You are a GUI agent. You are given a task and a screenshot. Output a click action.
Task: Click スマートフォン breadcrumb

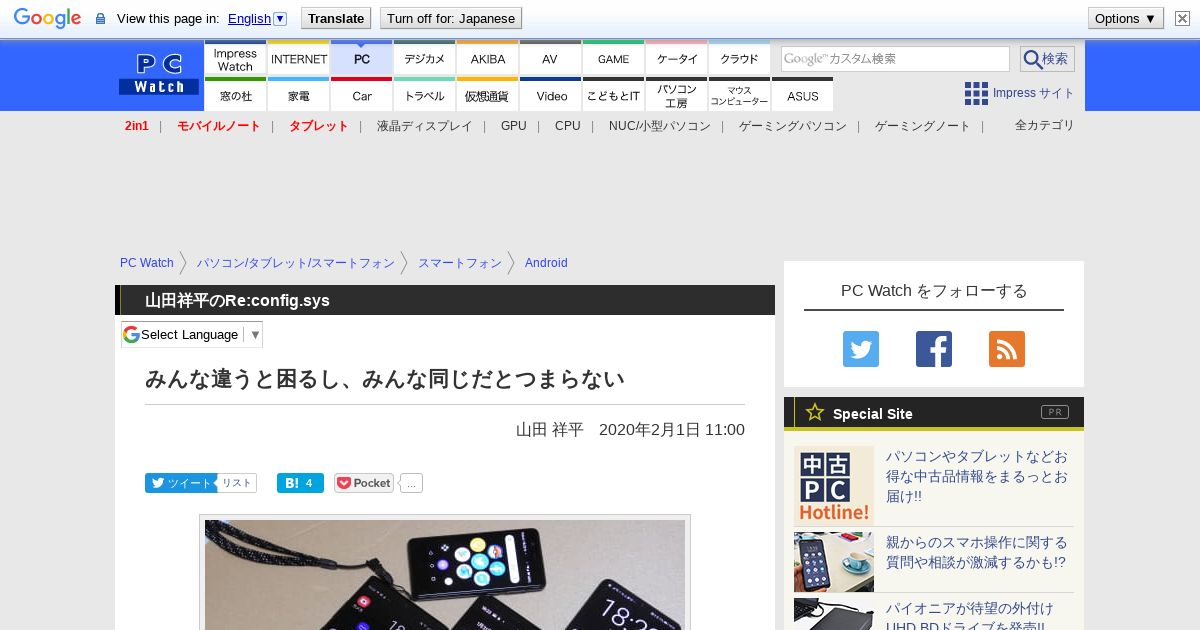460,263
